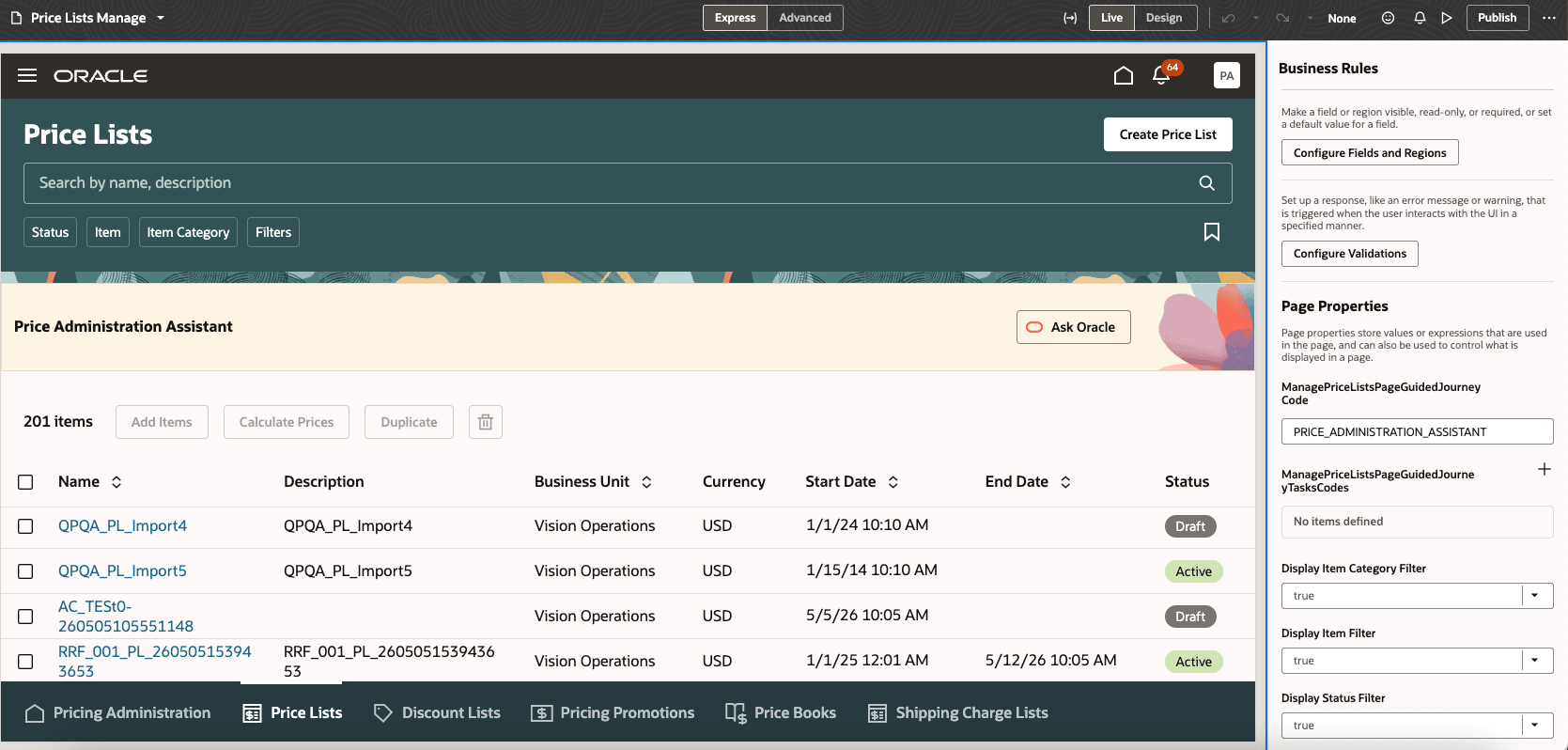Switch to Advanced mode
Viewport: 1568px width, 750px height.
point(805,18)
